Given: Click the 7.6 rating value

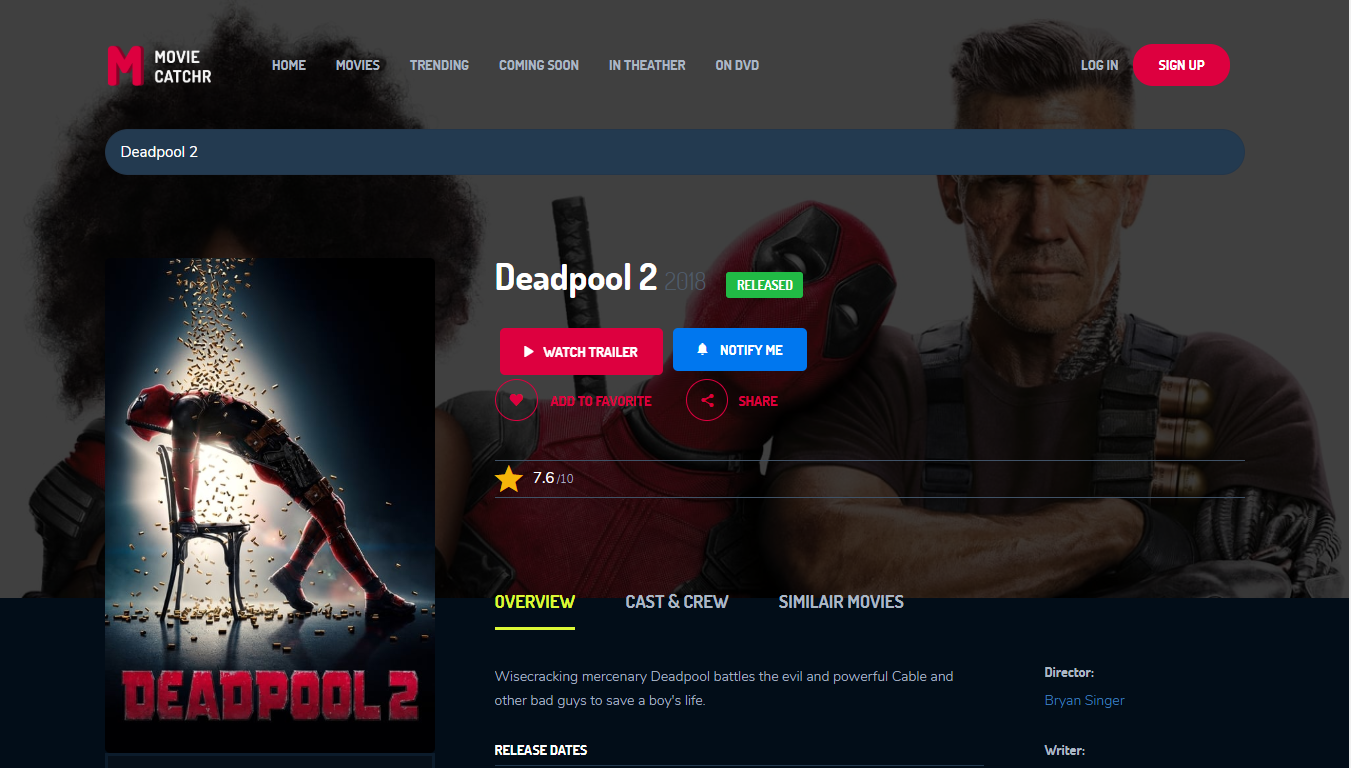Looking at the screenshot, I should tap(544, 478).
